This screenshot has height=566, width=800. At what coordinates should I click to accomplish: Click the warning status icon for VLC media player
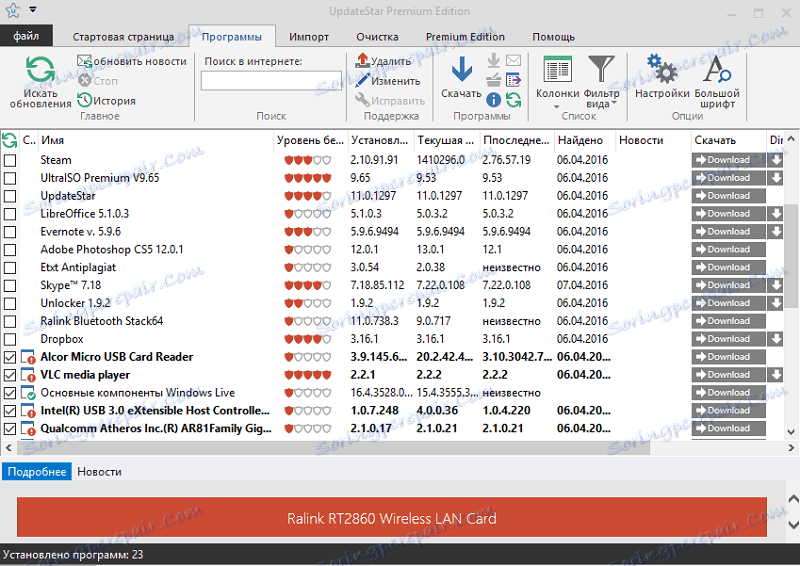[x=28, y=375]
